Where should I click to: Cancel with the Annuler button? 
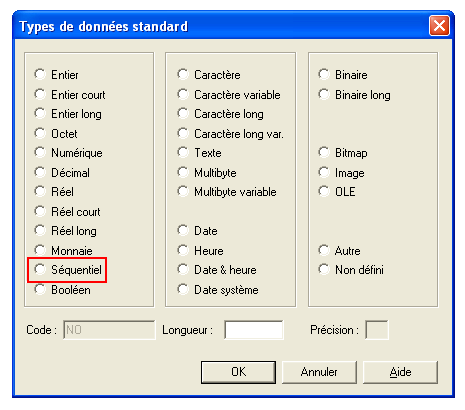click(319, 372)
